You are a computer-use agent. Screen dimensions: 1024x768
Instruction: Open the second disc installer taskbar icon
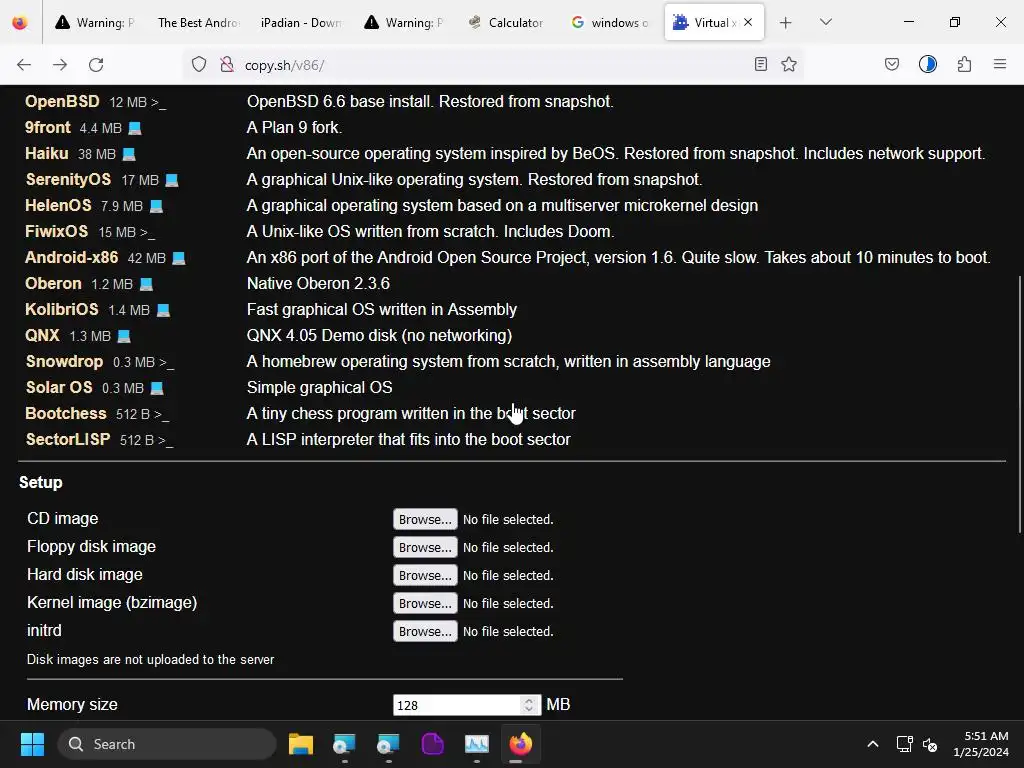[x=388, y=744]
